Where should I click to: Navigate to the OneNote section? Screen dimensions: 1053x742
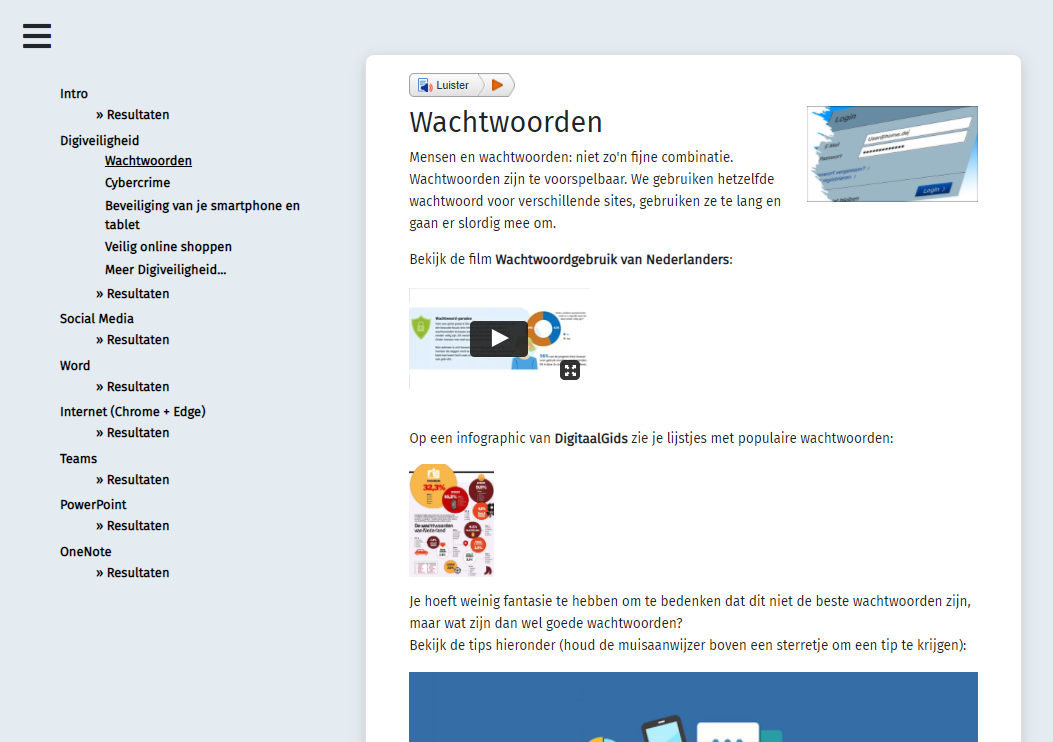point(86,552)
